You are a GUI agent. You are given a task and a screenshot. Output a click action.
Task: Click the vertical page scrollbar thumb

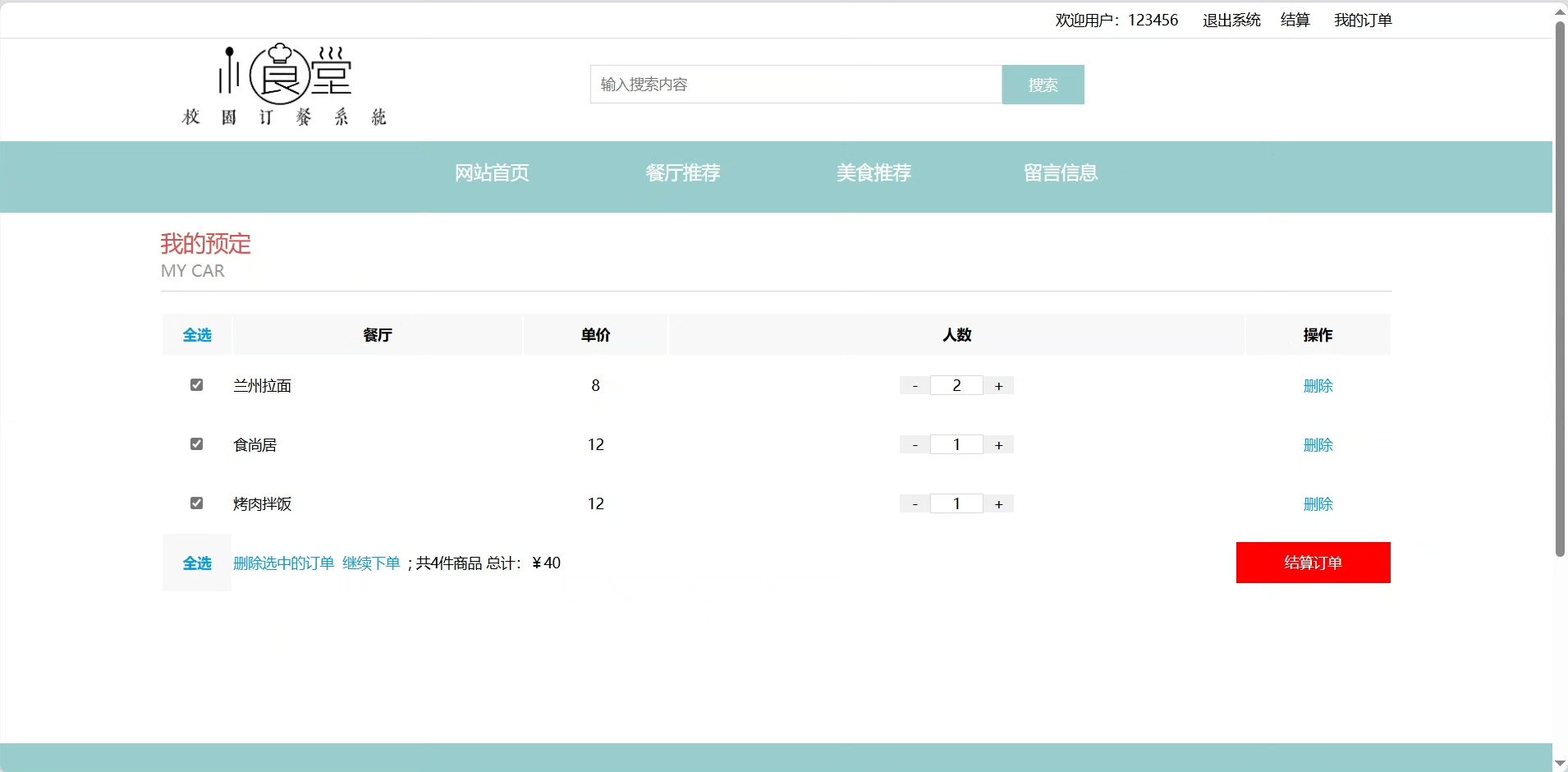coord(1560,287)
